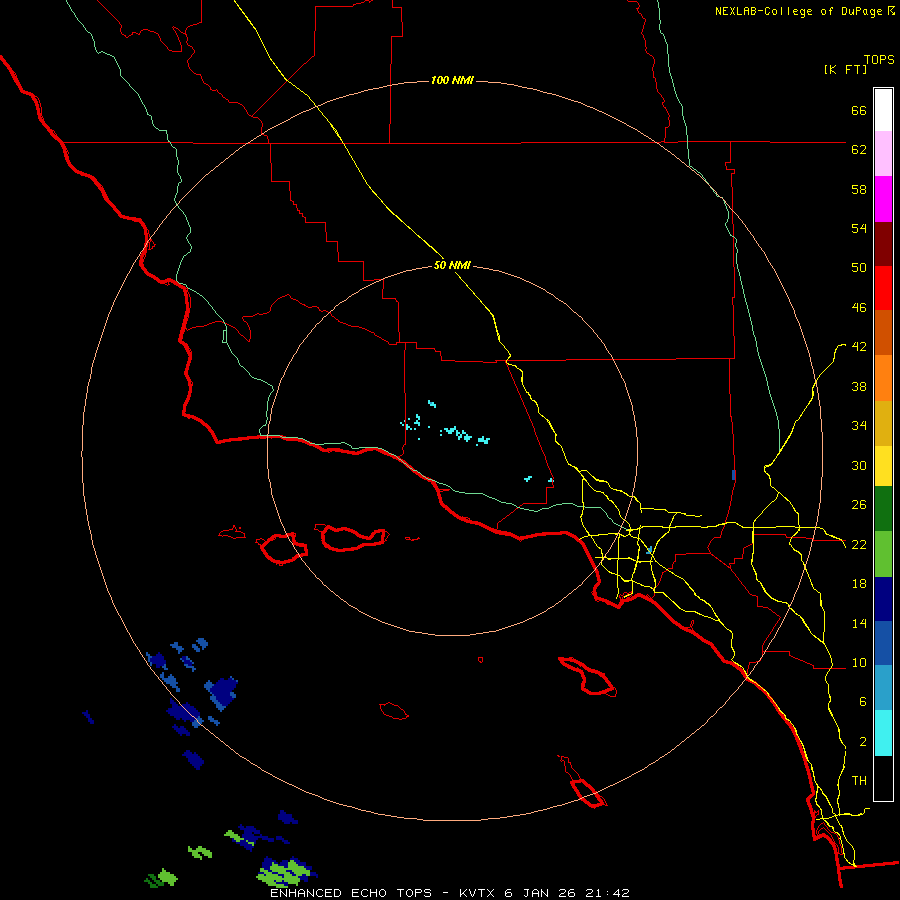Select the 50 NMI range ring label
The width and height of the screenshot is (900, 900).
(452, 265)
